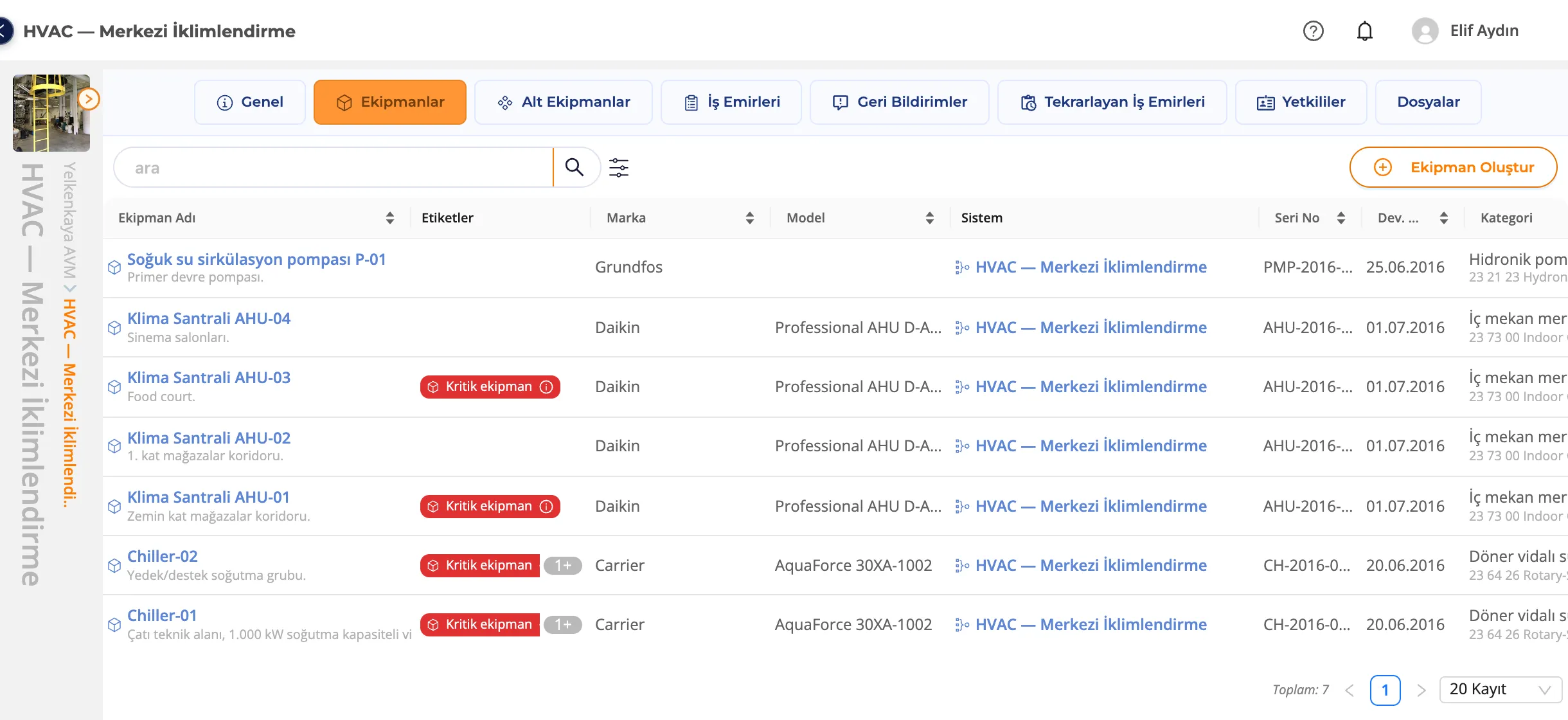This screenshot has width=1568, height=720.
Task: Focus the ara search field
Action: pos(334,168)
